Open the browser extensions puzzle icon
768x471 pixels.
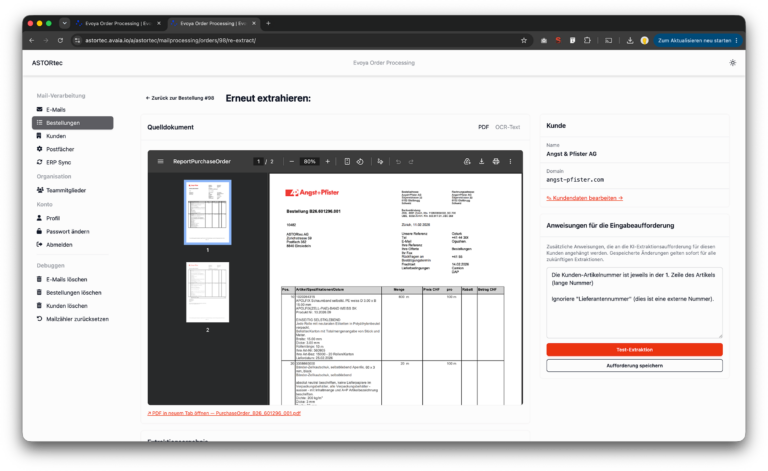[587, 41]
